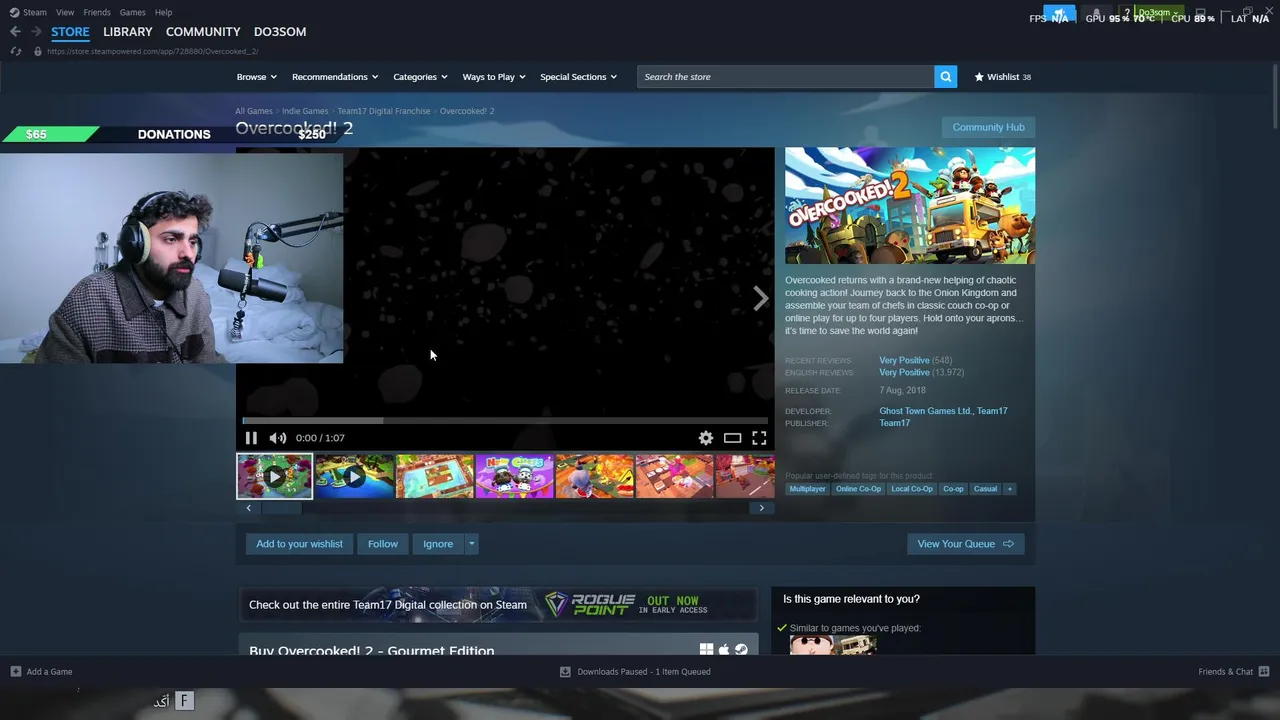Open the notifications bell icon in the top bar
This screenshot has width=1280, height=720.
tap(1096, 13)
